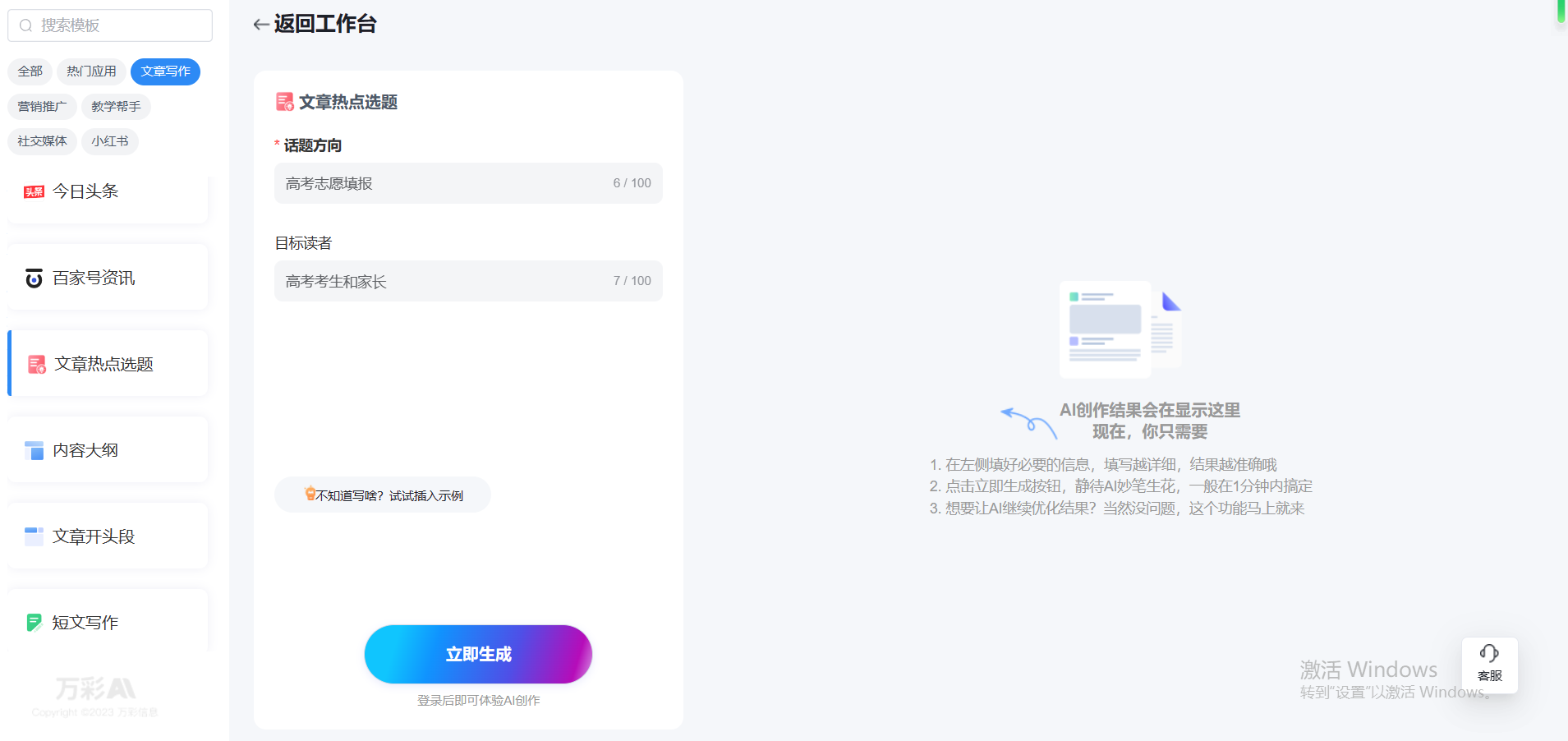Click the 话题方向 input field
The image size is (1568, 741).
444,183
